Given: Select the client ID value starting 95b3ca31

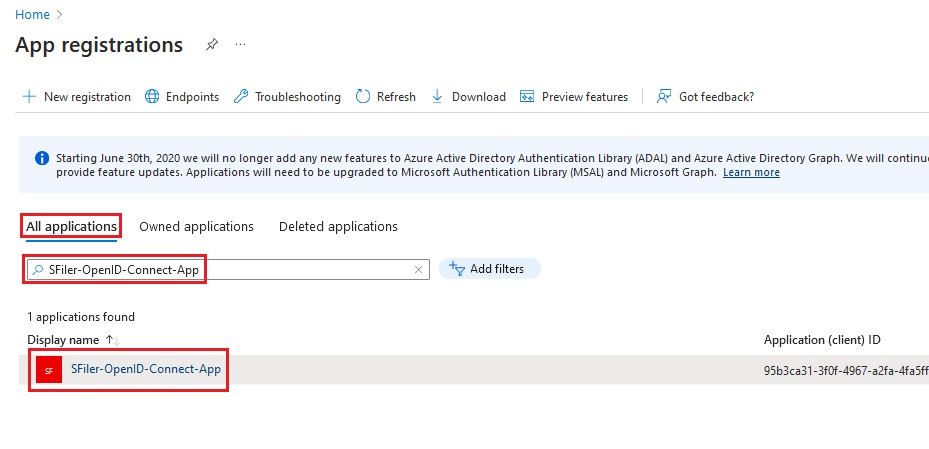Looking at the screenshot, I should (846, 371).
